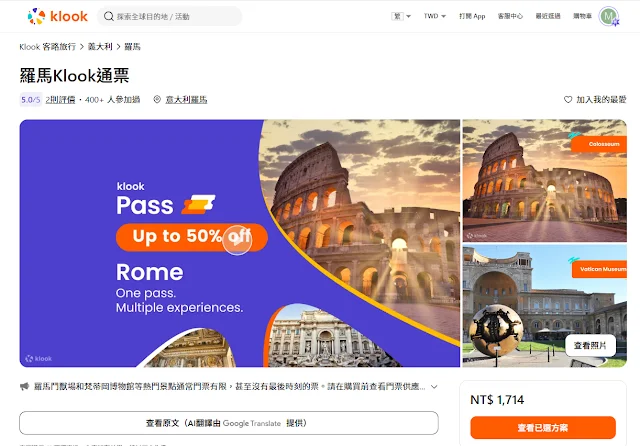640x446 pixels.
Task: Go to 客服中心 help center
Action: [x=510, y=16]
